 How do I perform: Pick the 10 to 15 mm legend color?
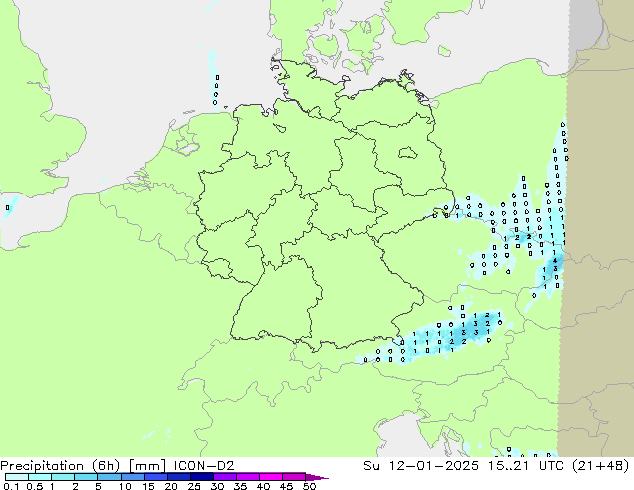(133, 477)
